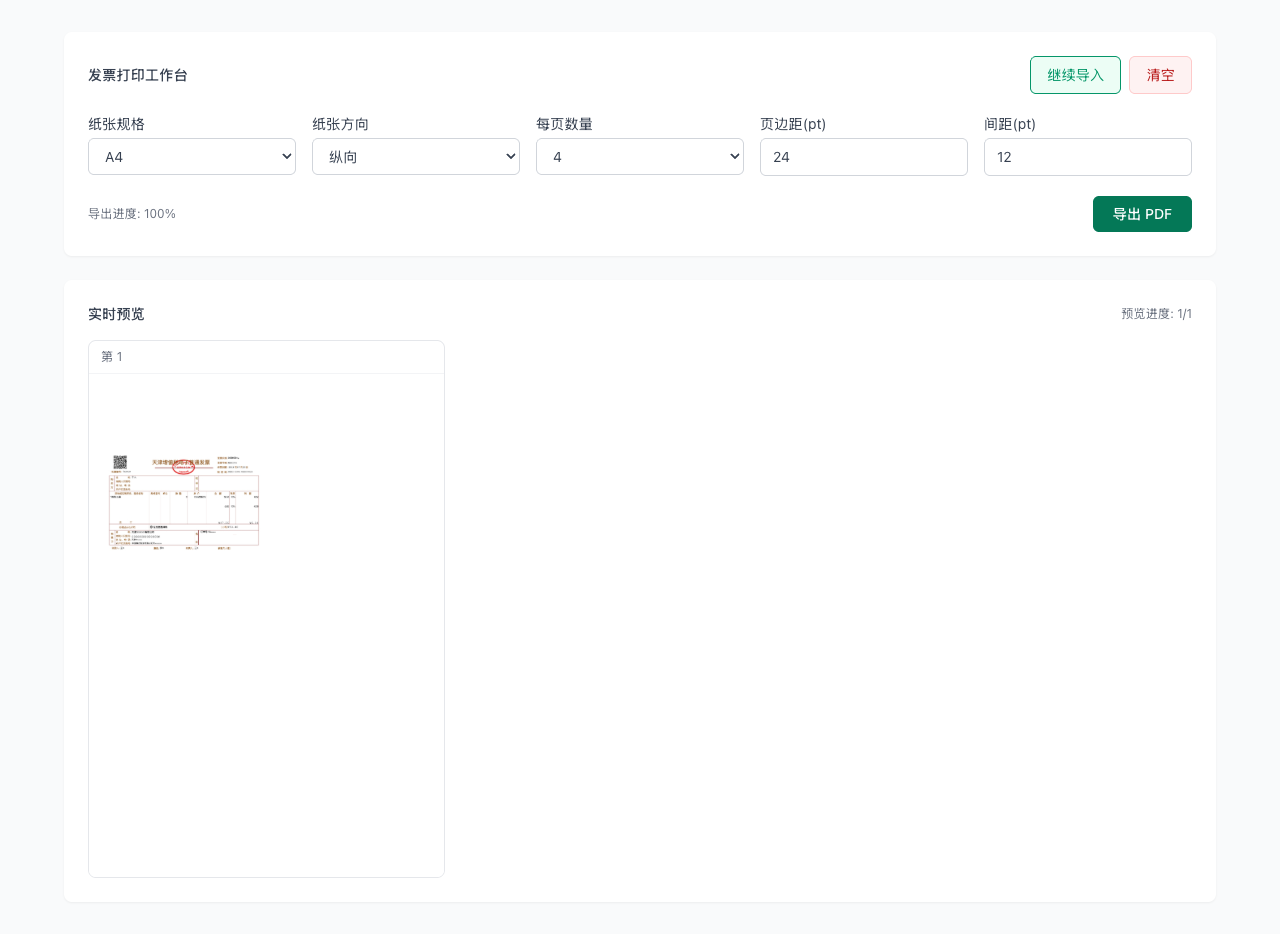This screenshot has height=934, width=1280.
Task: Click the 导出进度: 100% status text
Action: click(x=132, y=214)
